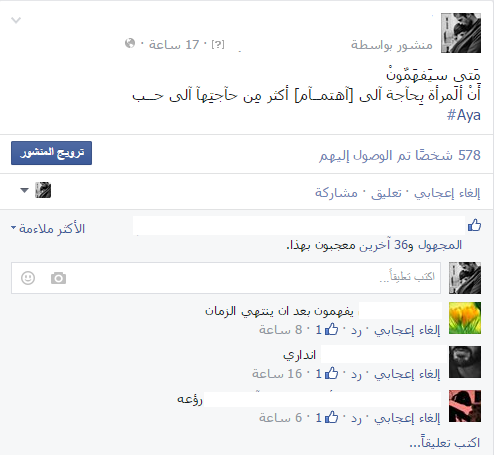Click the ترويج المنشور boost button
The height and width of the screenshot is (455, 494).
click(51, 153)
